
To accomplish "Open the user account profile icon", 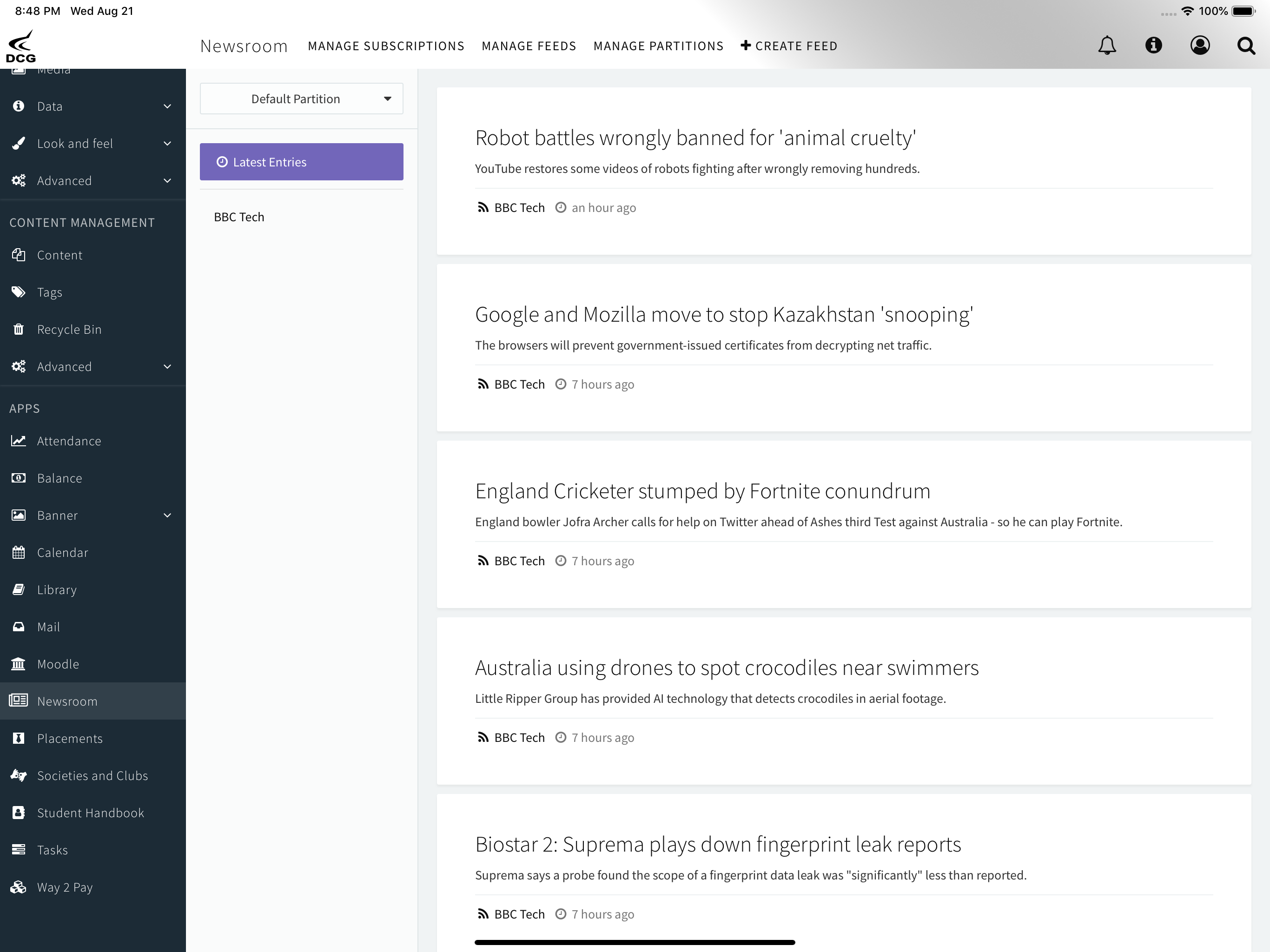I will (1200, 46).
